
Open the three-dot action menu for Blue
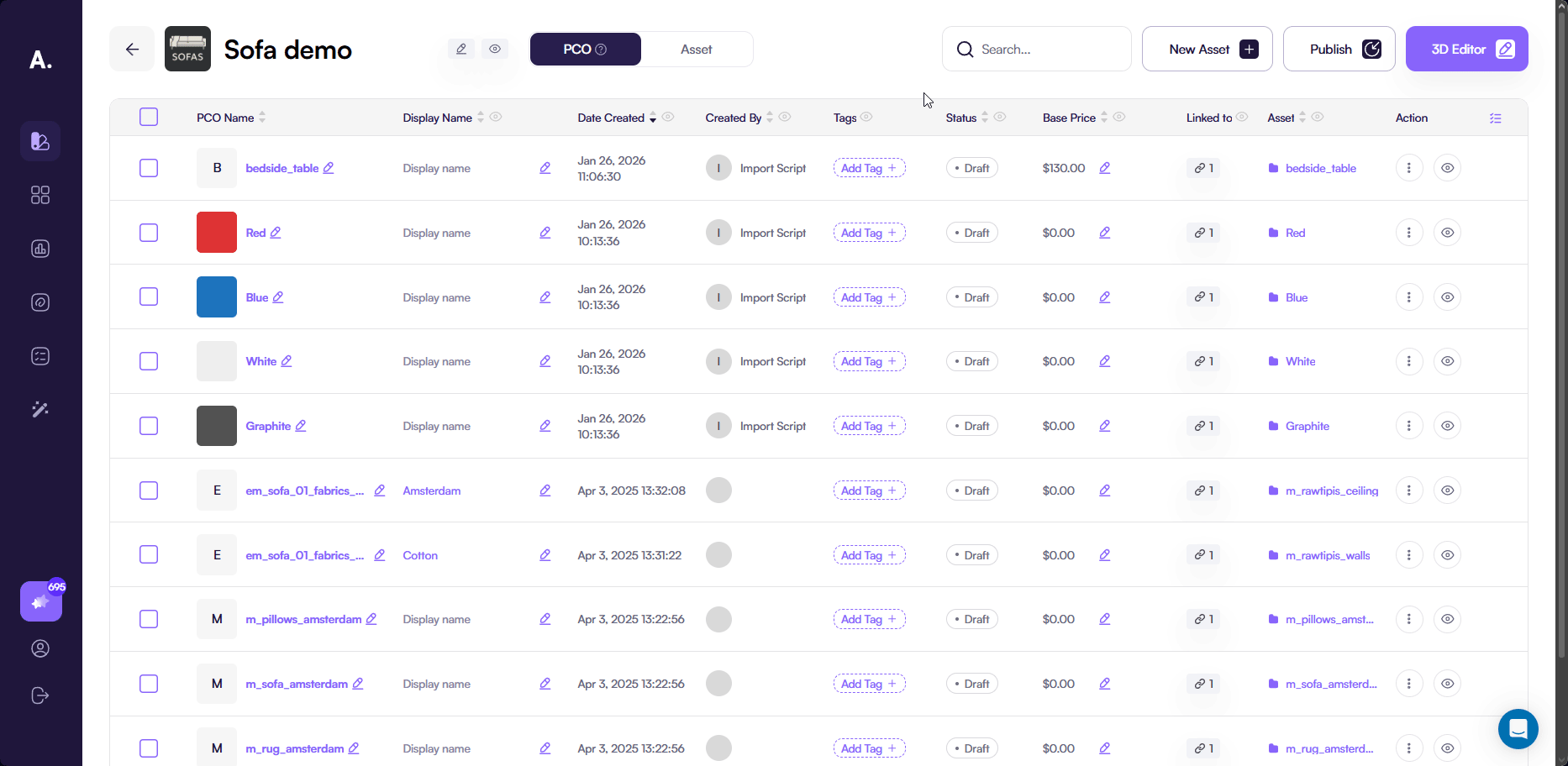tap(1408, 297)
